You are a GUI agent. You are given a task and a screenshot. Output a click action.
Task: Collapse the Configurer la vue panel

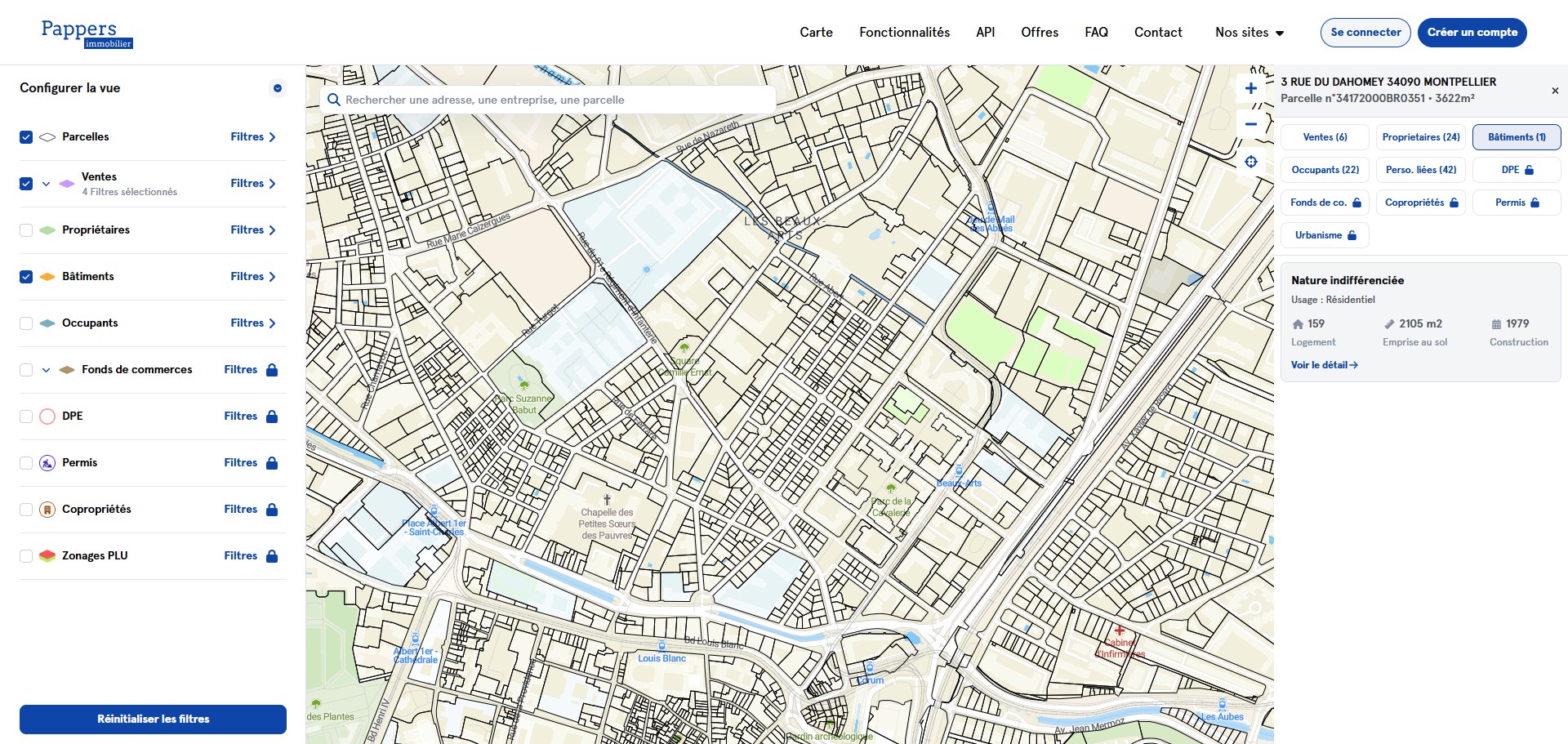pos(278,88)
